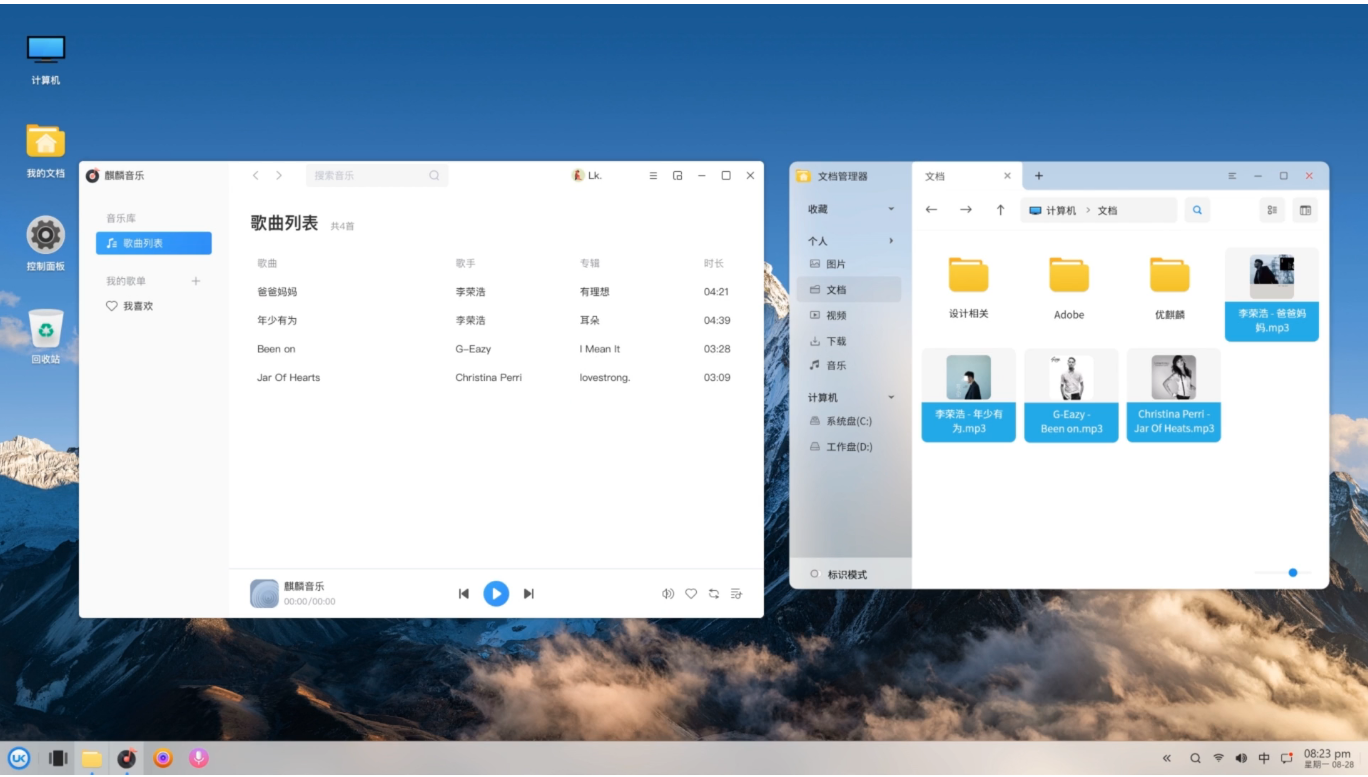Click the 搜索音乐 search field
This screenshot has width=1368, height=777.
point(377,175)
